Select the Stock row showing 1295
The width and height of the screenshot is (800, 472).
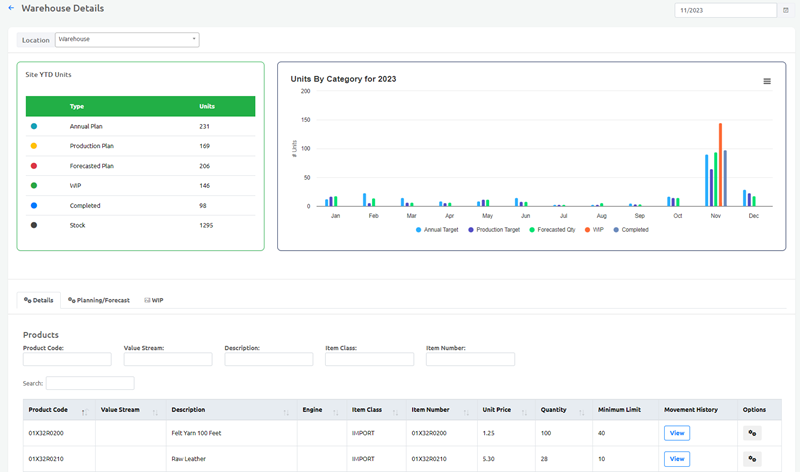click(x=140, y=225)
